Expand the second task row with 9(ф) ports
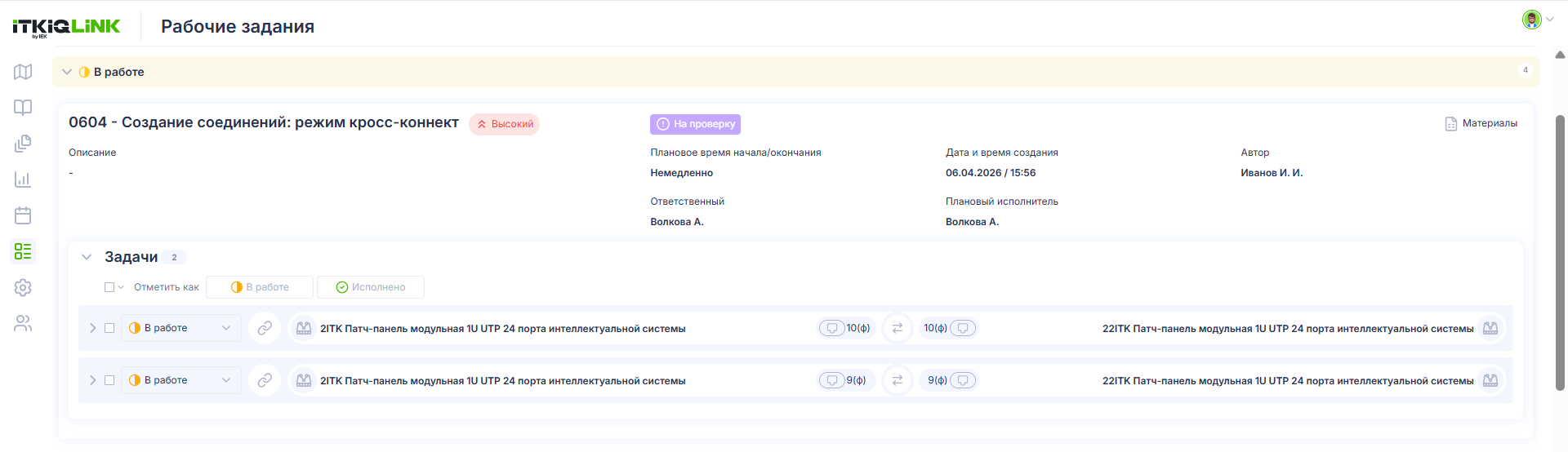This screenshot has height=452, width=1568. point(92,380)
